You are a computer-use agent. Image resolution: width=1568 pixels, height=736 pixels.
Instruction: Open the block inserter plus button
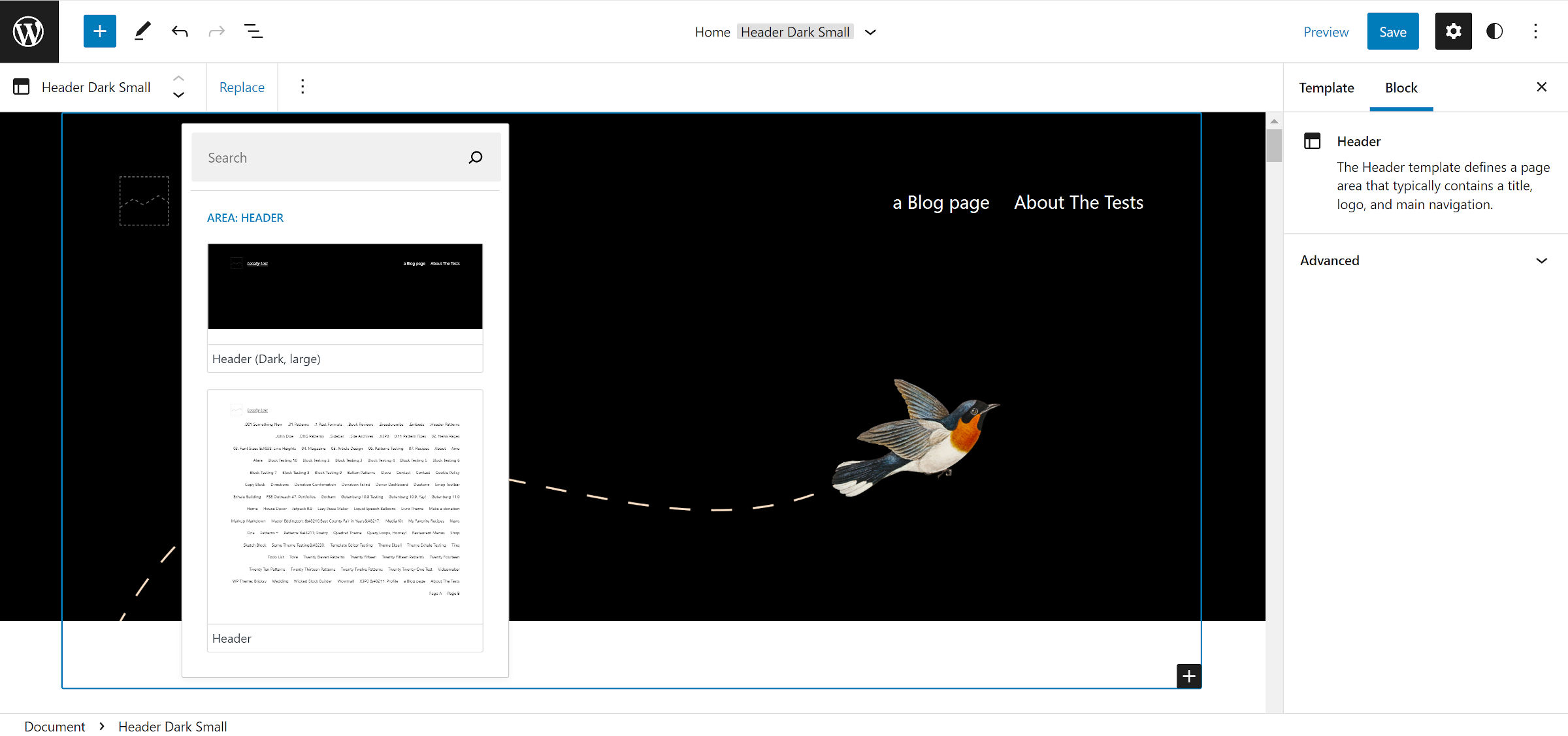click(99, 31)
